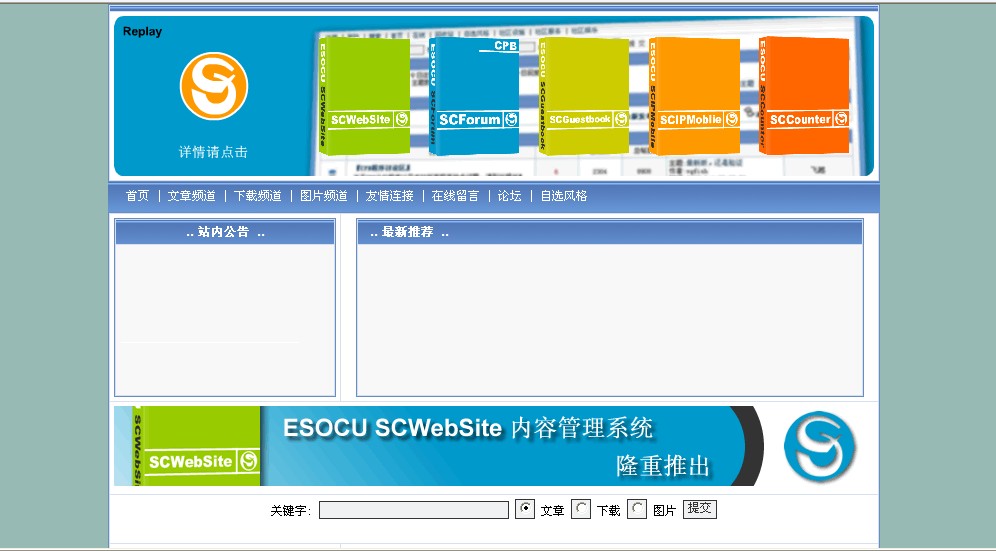This screenshot has width=996, height=551.
Task: Open the orange SCIPMobile product box
Action: [694, 97]
